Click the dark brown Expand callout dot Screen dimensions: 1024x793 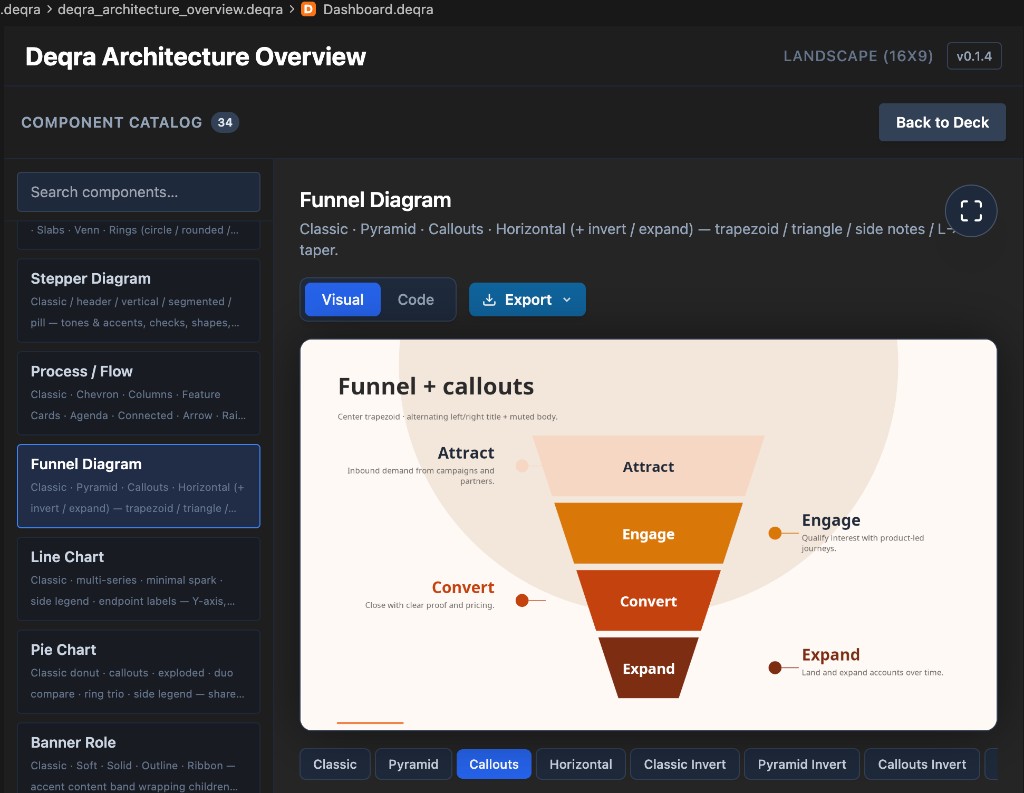(775, 668)
